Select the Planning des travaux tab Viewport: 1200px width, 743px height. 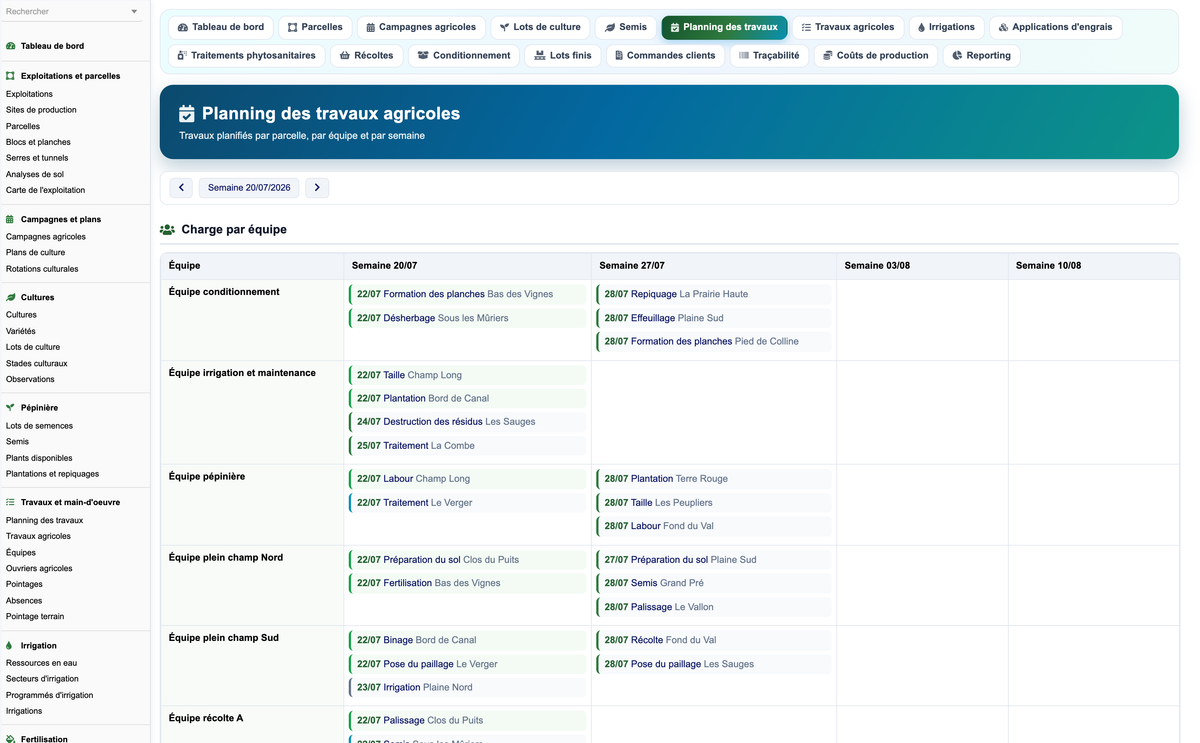coord(724,27)
